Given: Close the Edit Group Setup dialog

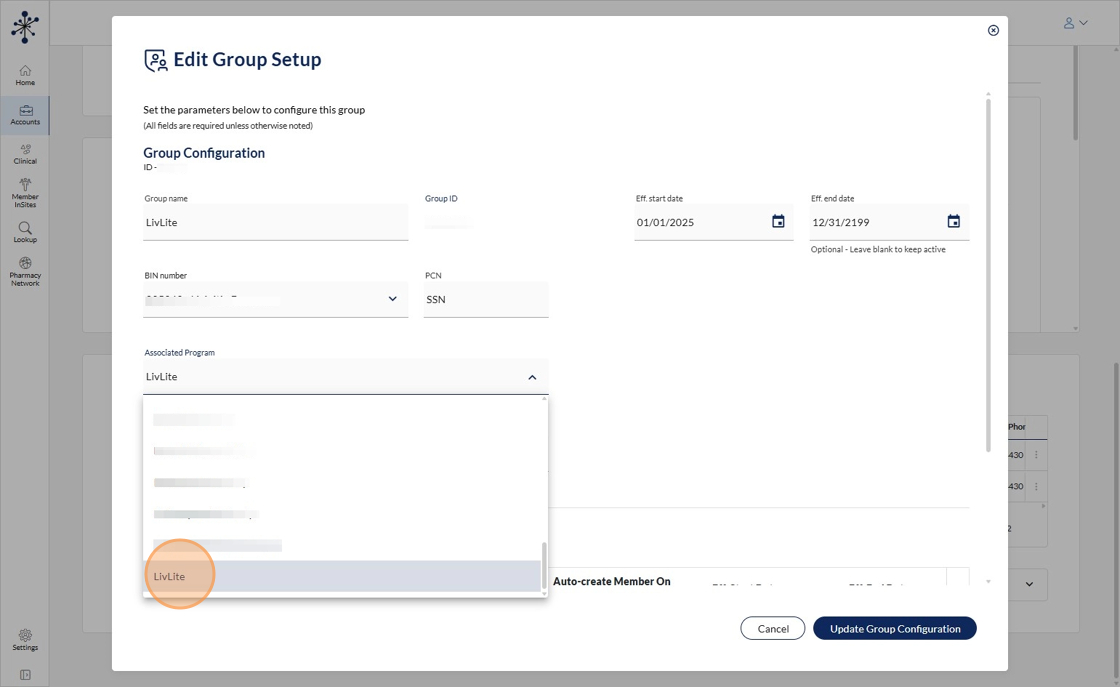Looking at the screenshot, I should pos(994,30).
